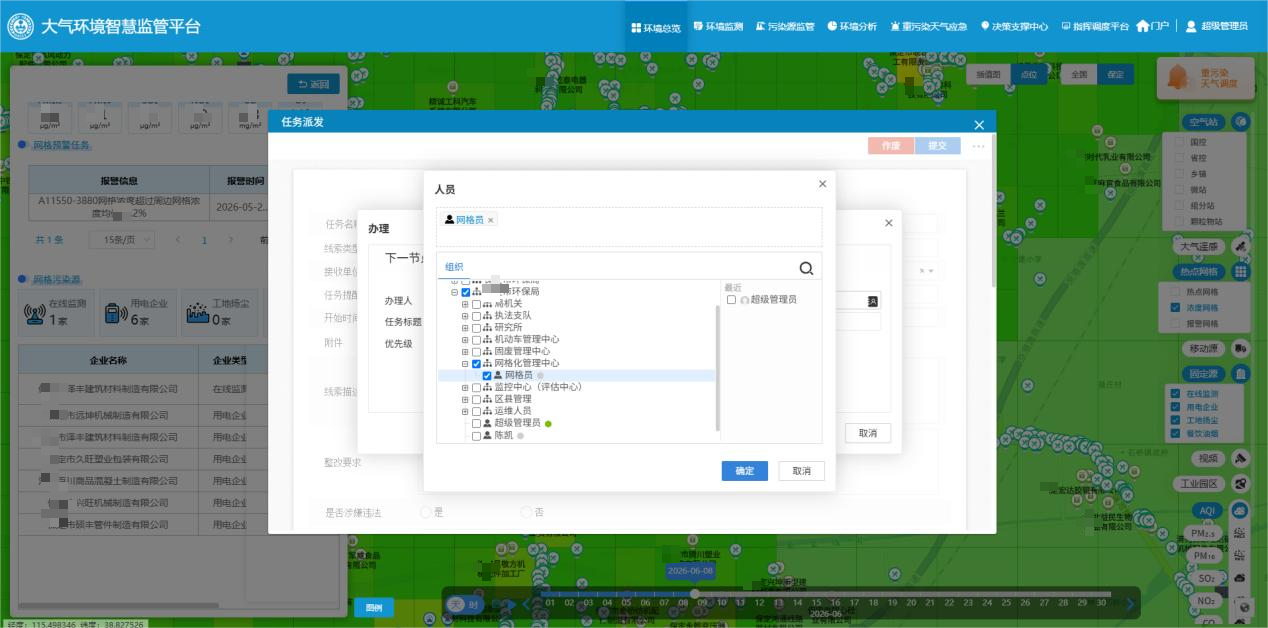
Task: Click the 视频 camera icon
Action: [1241, 458]
